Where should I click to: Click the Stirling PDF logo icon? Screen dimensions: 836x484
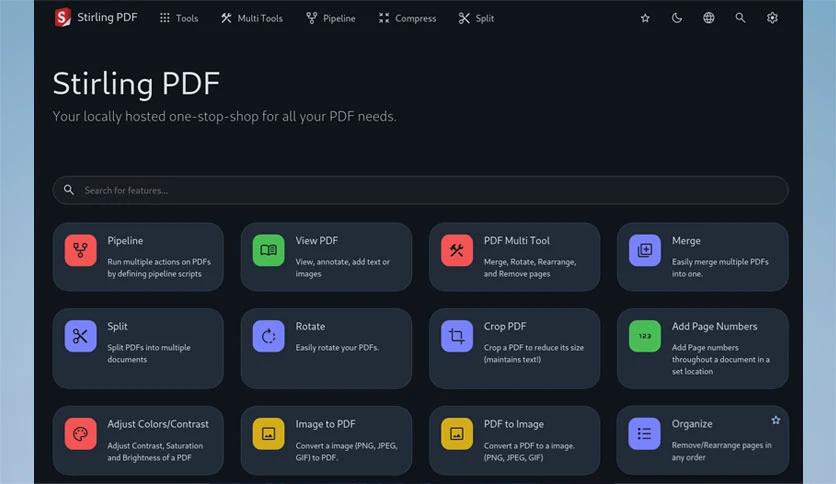point(62,18)
